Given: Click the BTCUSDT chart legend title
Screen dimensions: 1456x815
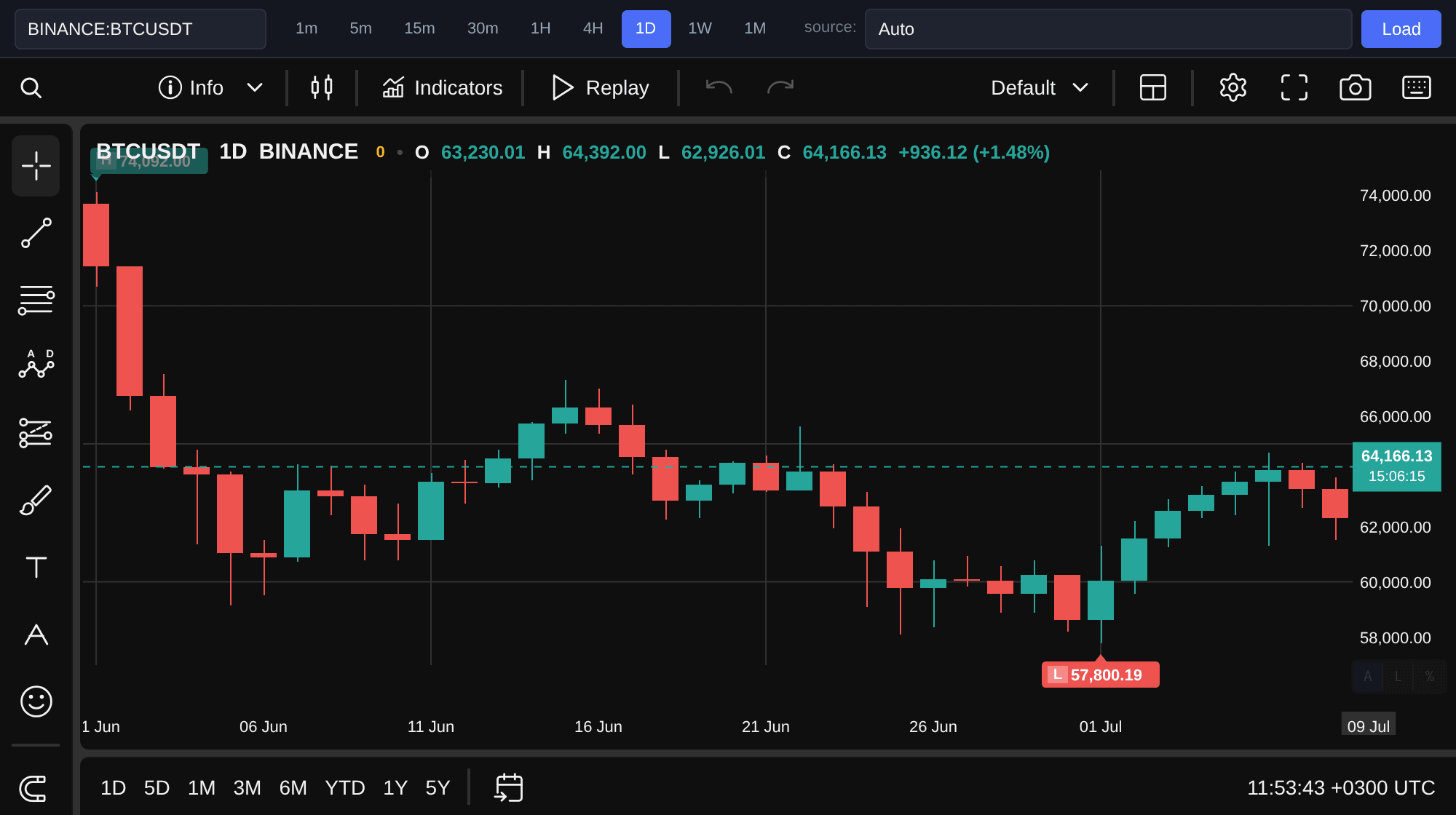Looking at the screenshot, I should tap(148, 151).
